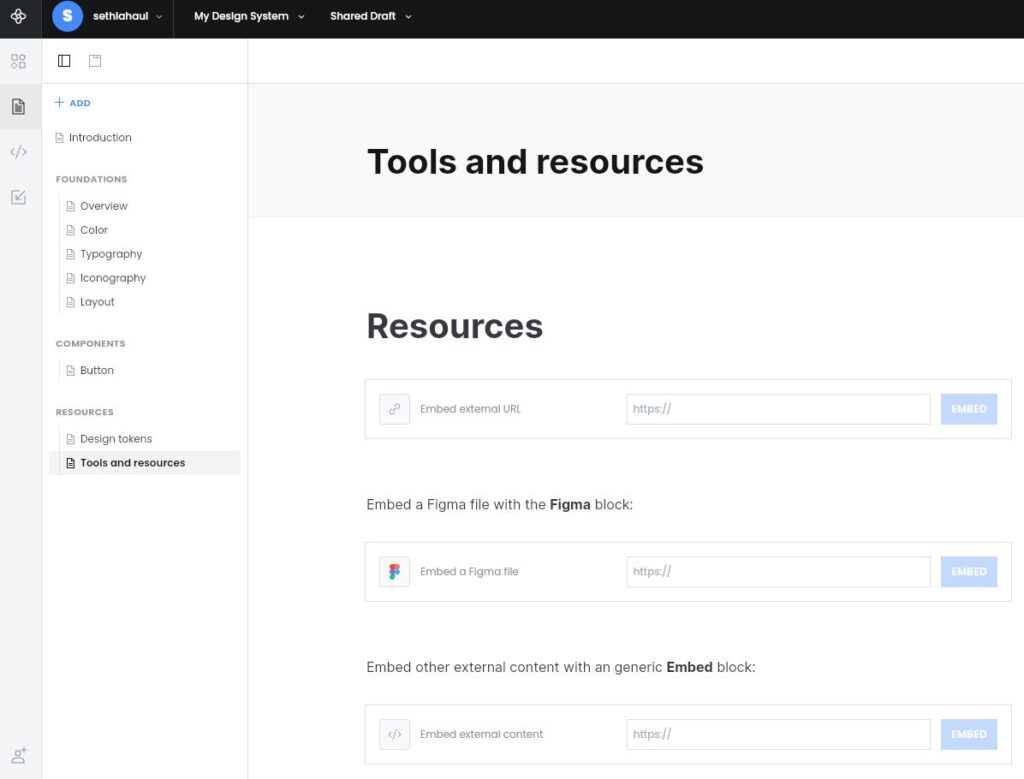
Task: Click the Add button in sidebar
Action: coord(73,103)
